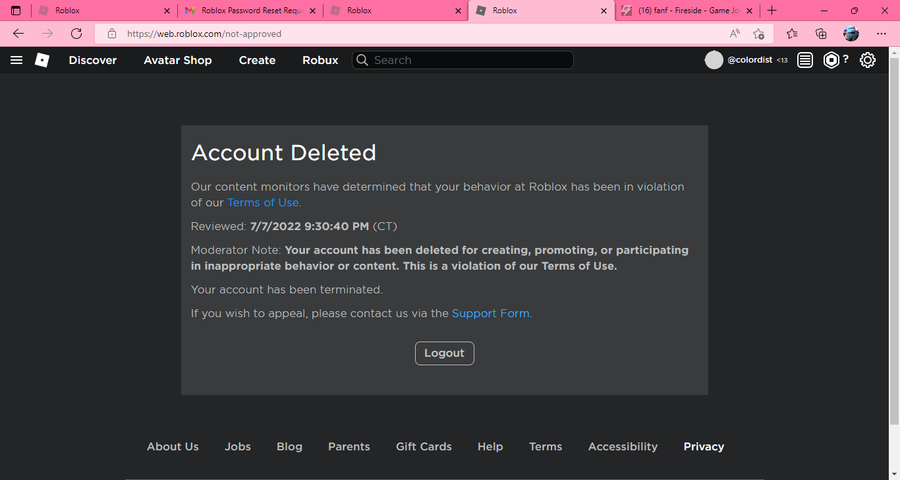Image resolution: width=900 pixels, height=480 pixels.
Task: Open the Edge settings ellipsis menu
Action: [x=880, y=33]
